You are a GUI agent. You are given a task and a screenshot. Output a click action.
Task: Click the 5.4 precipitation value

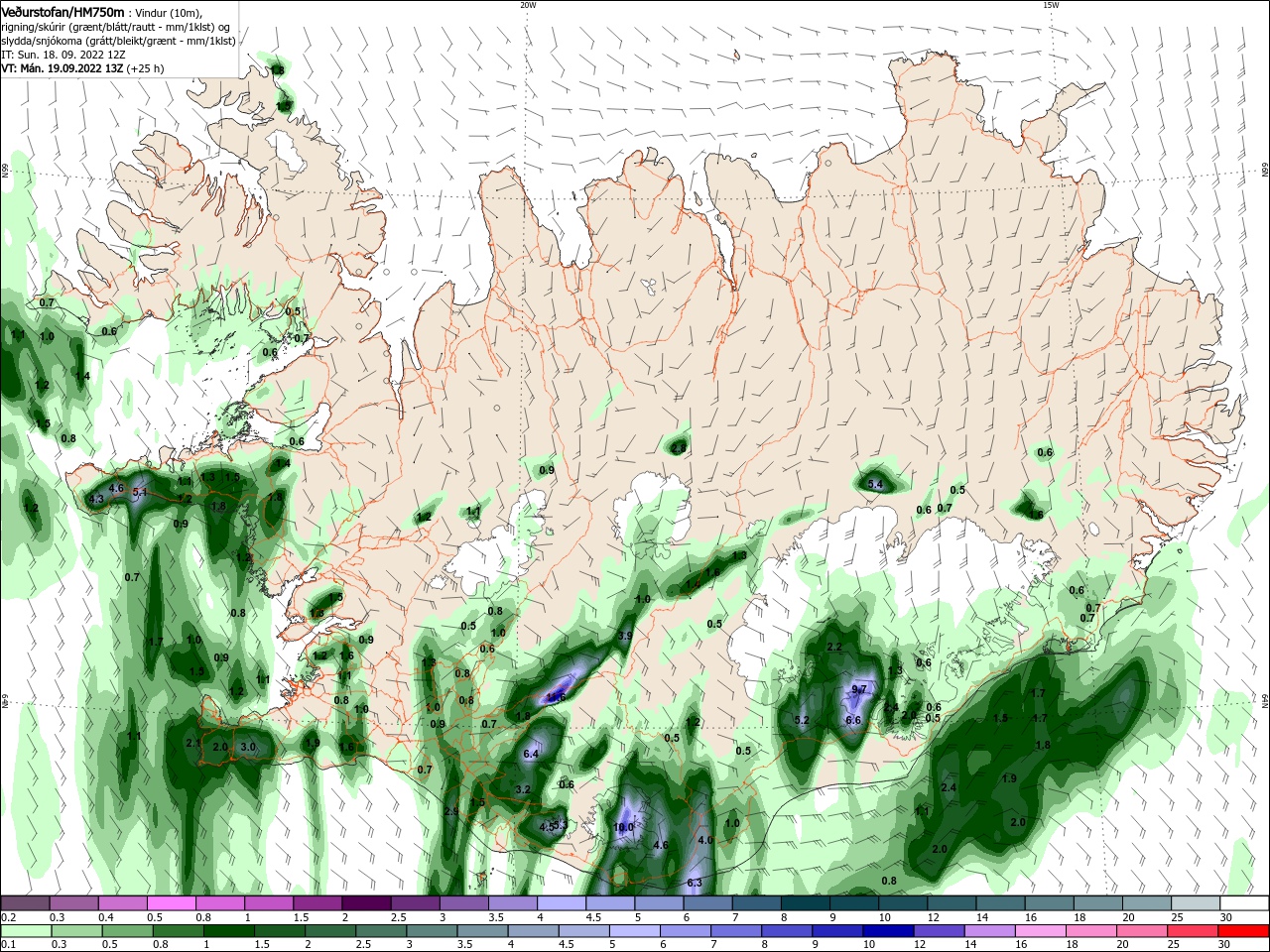point(875,484)
